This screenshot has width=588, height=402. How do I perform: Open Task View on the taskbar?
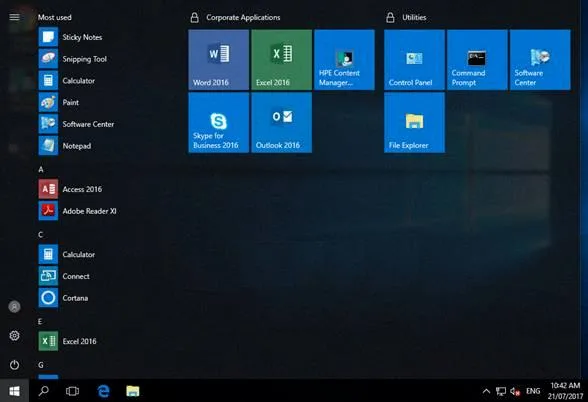pos(72,391)
